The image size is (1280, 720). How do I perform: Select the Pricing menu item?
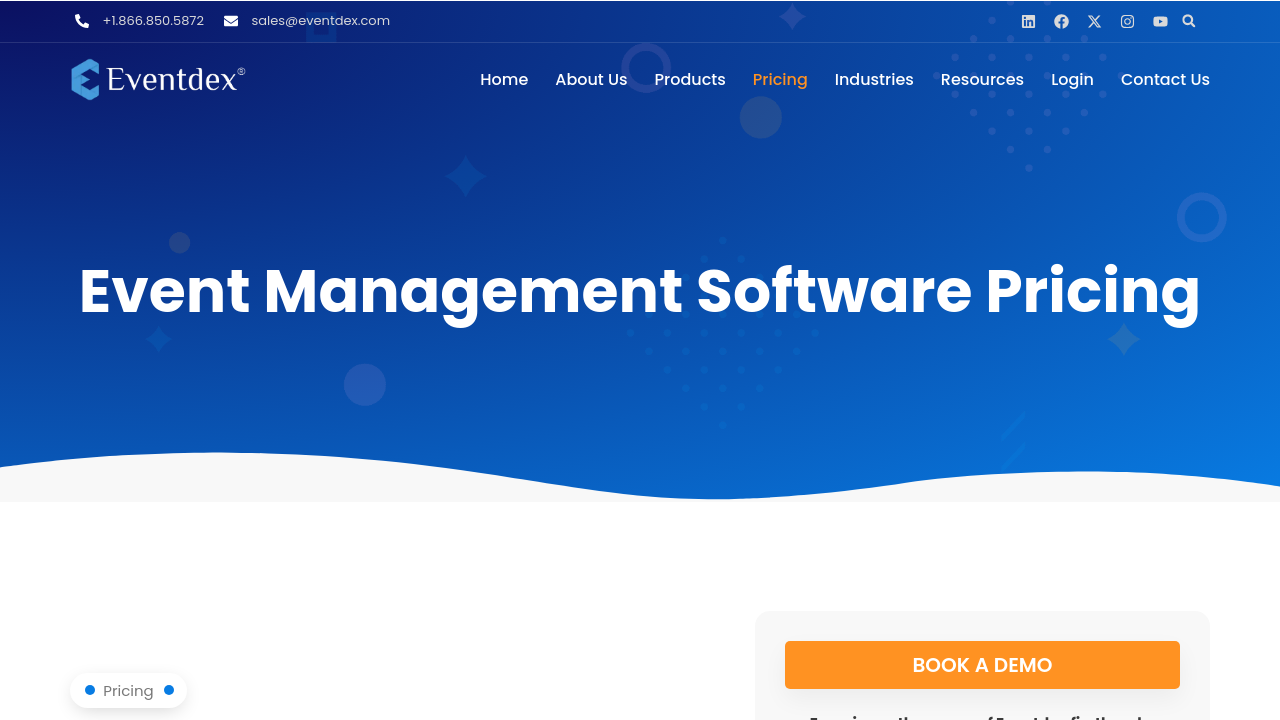pos(780,79)
